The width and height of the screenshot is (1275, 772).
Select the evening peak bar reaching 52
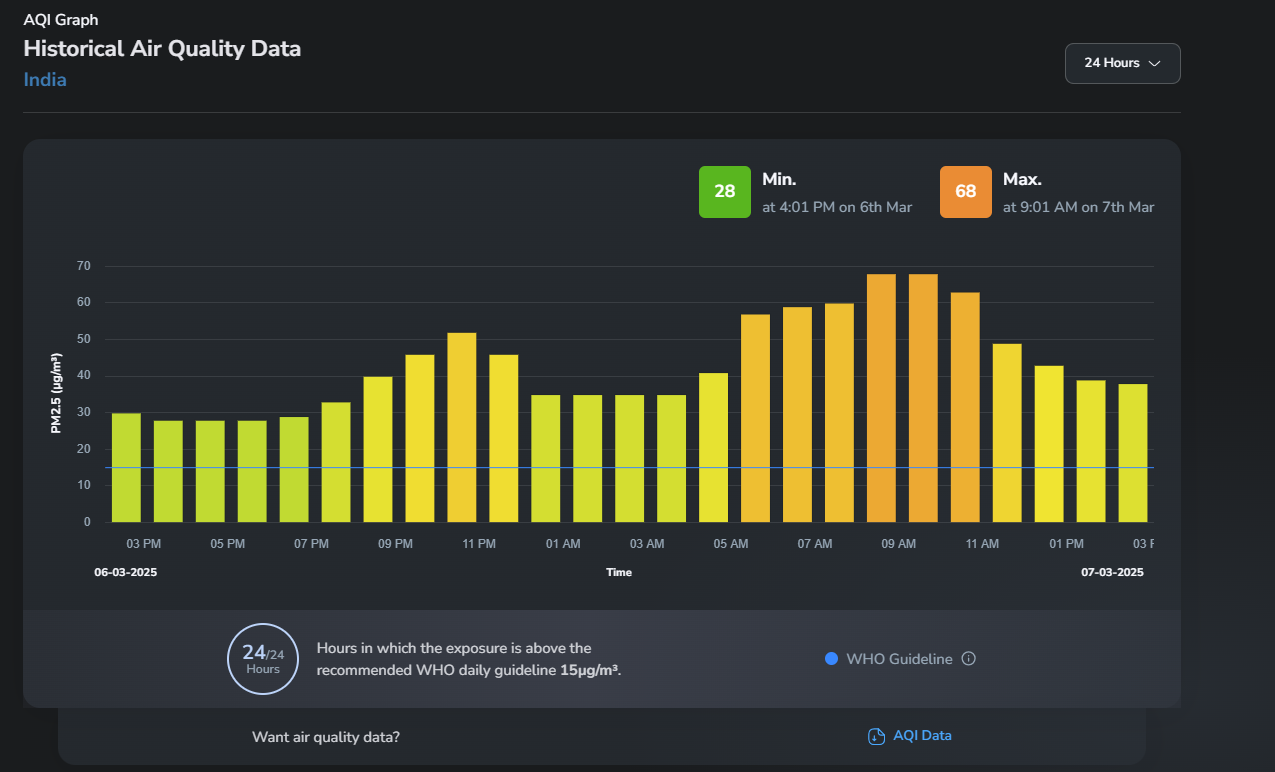[462, 428]
